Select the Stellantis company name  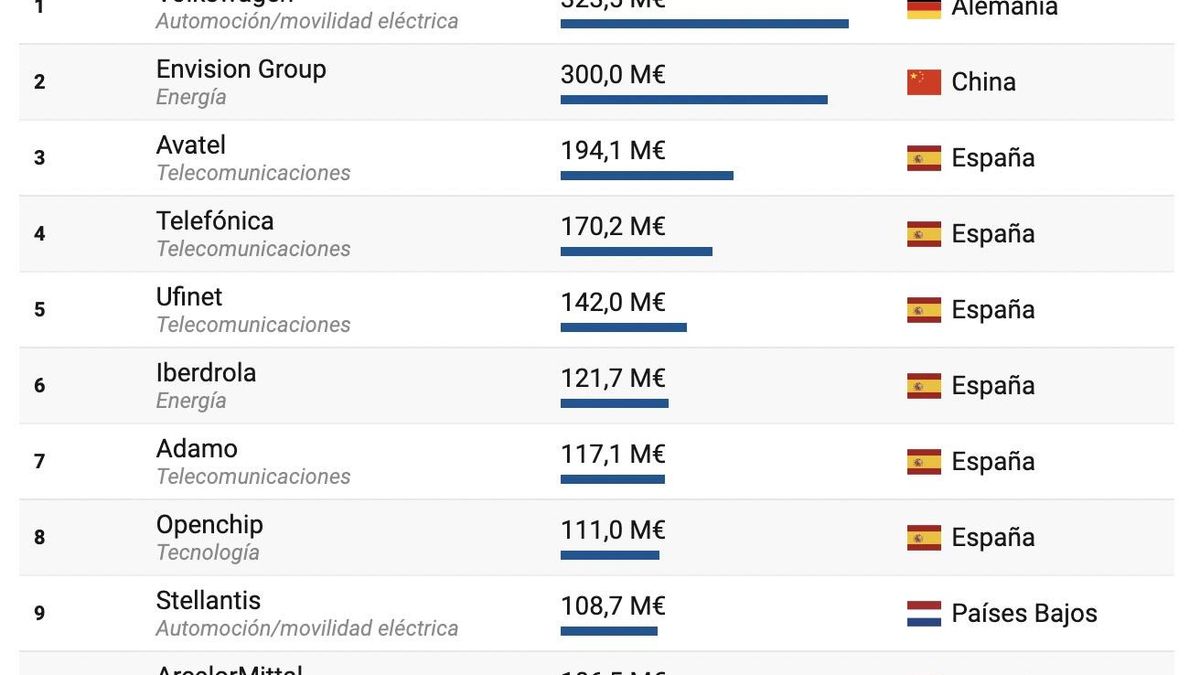click(208, 601)
